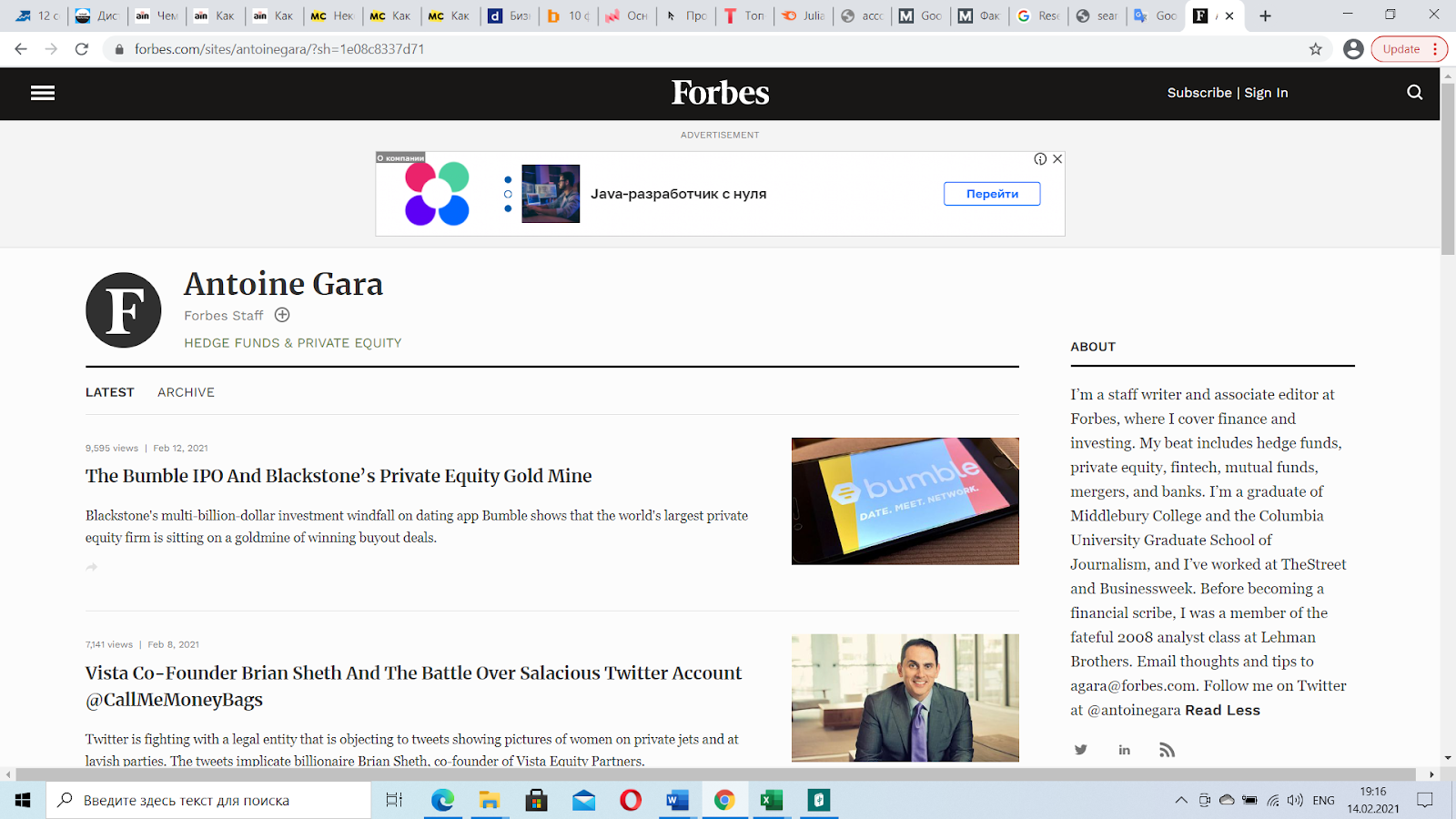Open the Forbes hamburger menu

coord(43,93)
